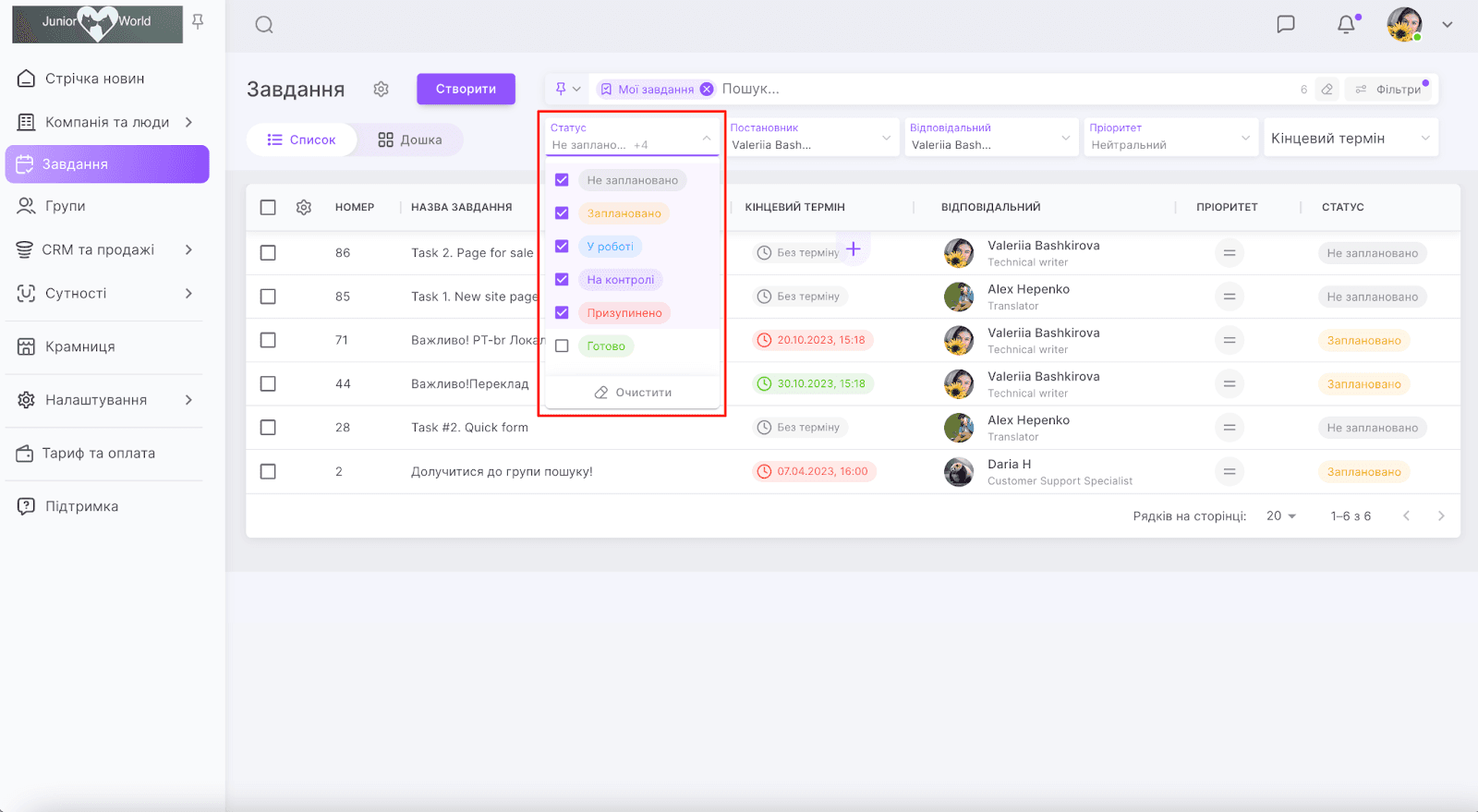1478x812 pixels.
Task: Click the eraser icon in search bar
Action: pyautogui.click(x=1327, y=90)
